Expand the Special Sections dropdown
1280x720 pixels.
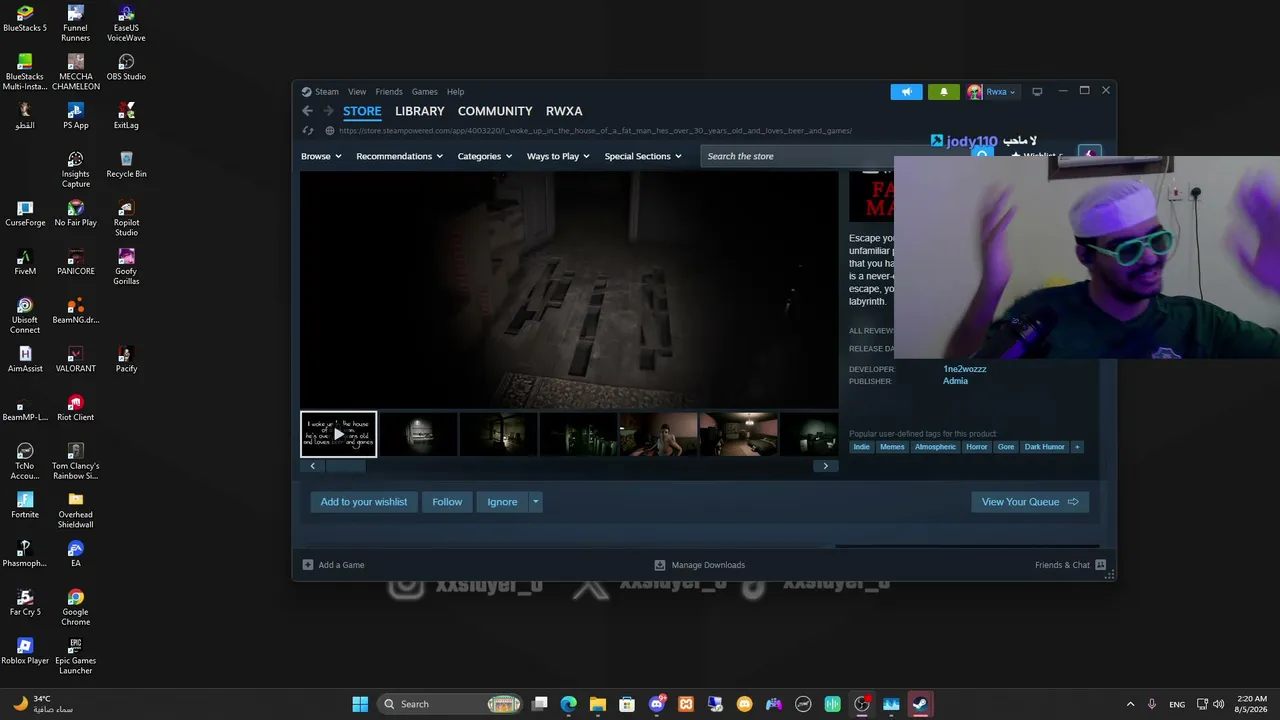click(x=643, y=156)
